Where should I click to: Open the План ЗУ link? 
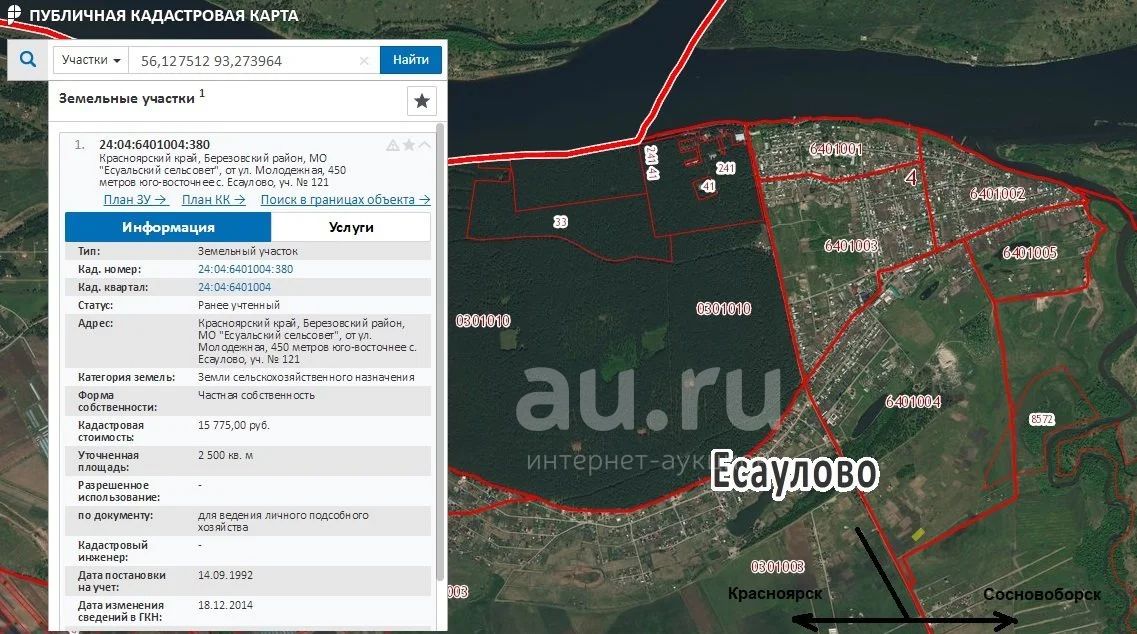click(136, 199)
